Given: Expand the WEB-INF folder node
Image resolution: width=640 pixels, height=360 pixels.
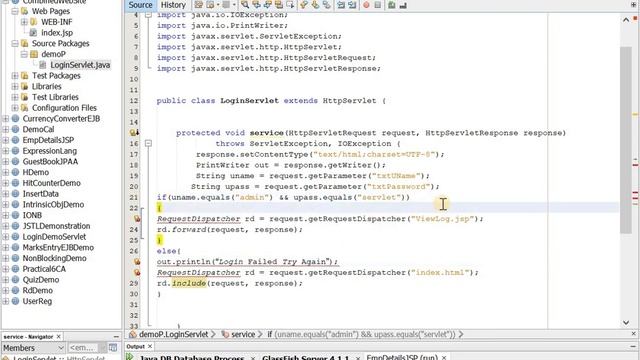Looking at the screenshot, I should click(x=24, y=22).
